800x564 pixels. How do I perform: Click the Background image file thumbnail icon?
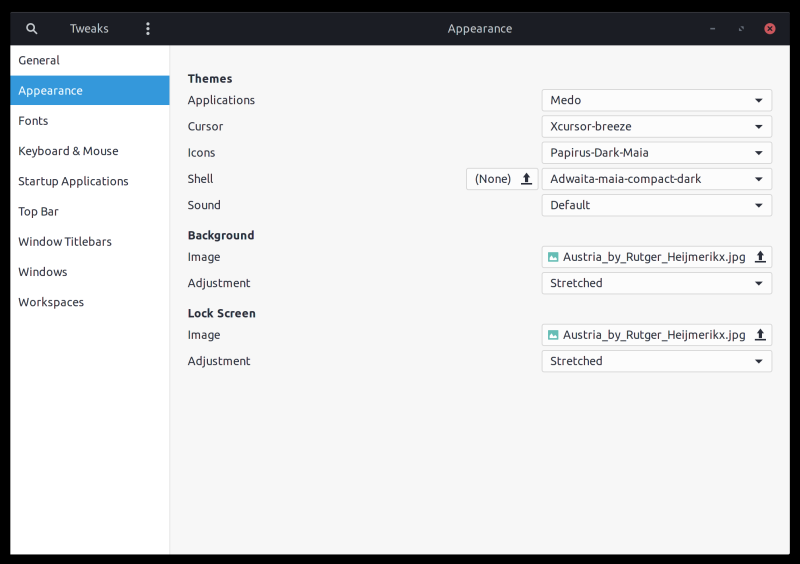553,257
